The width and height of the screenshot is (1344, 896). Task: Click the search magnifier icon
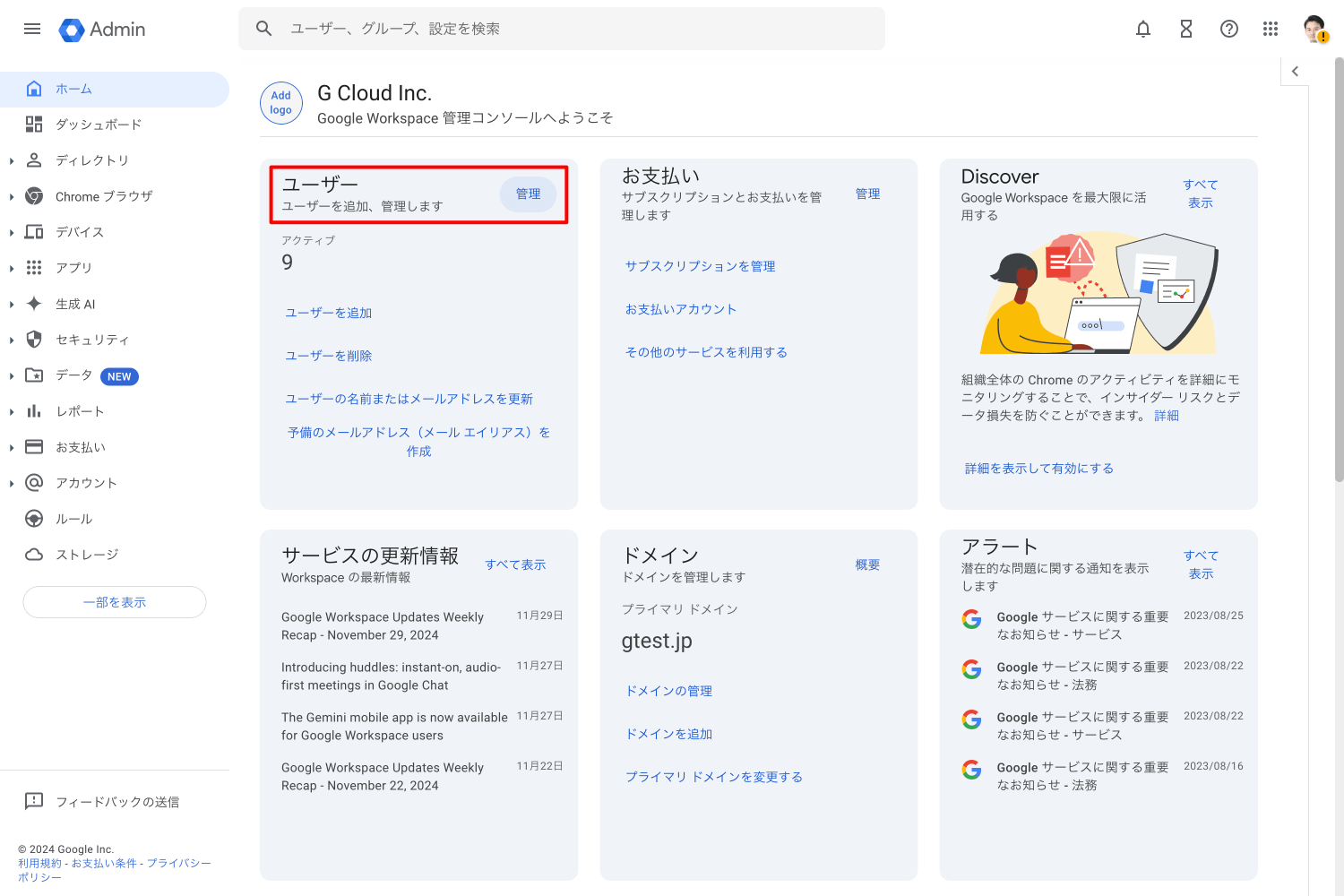pos(263,29)
